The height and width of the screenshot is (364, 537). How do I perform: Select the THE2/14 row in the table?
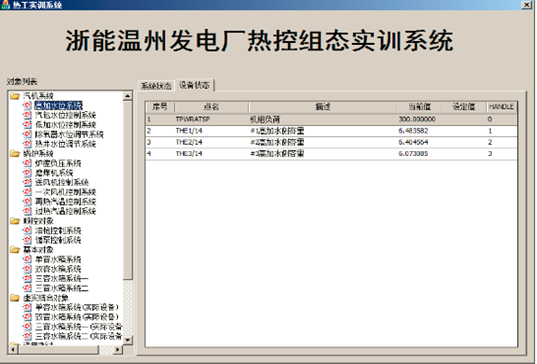[x=331, y=142]
